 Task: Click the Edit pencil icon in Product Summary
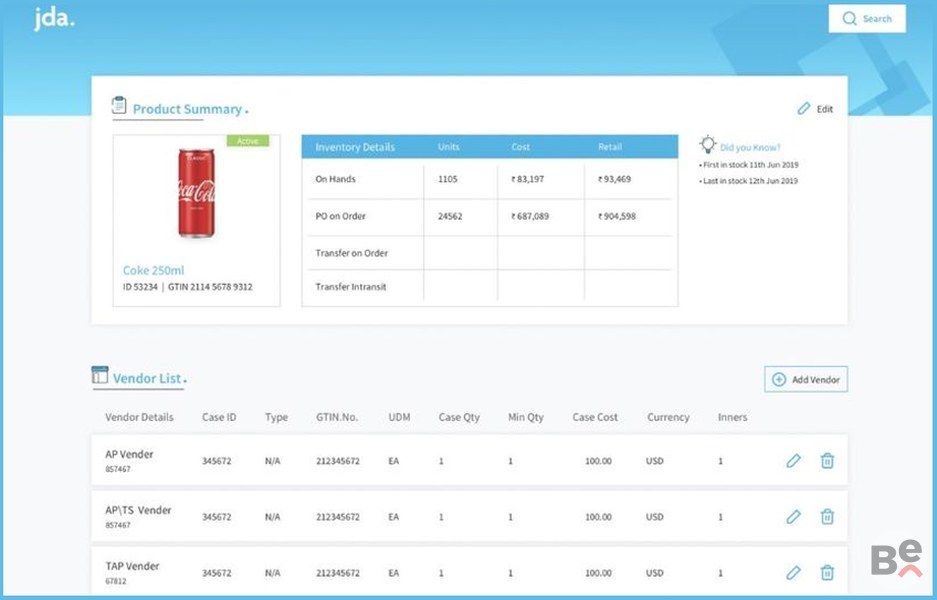coord(804,108)
